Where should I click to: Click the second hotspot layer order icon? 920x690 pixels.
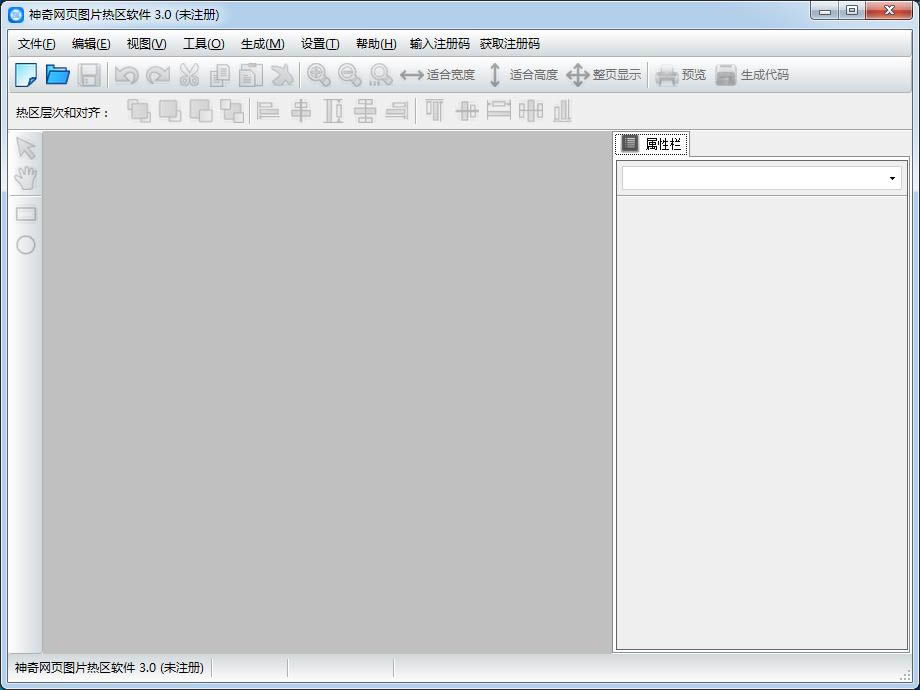tap(170, 110)
